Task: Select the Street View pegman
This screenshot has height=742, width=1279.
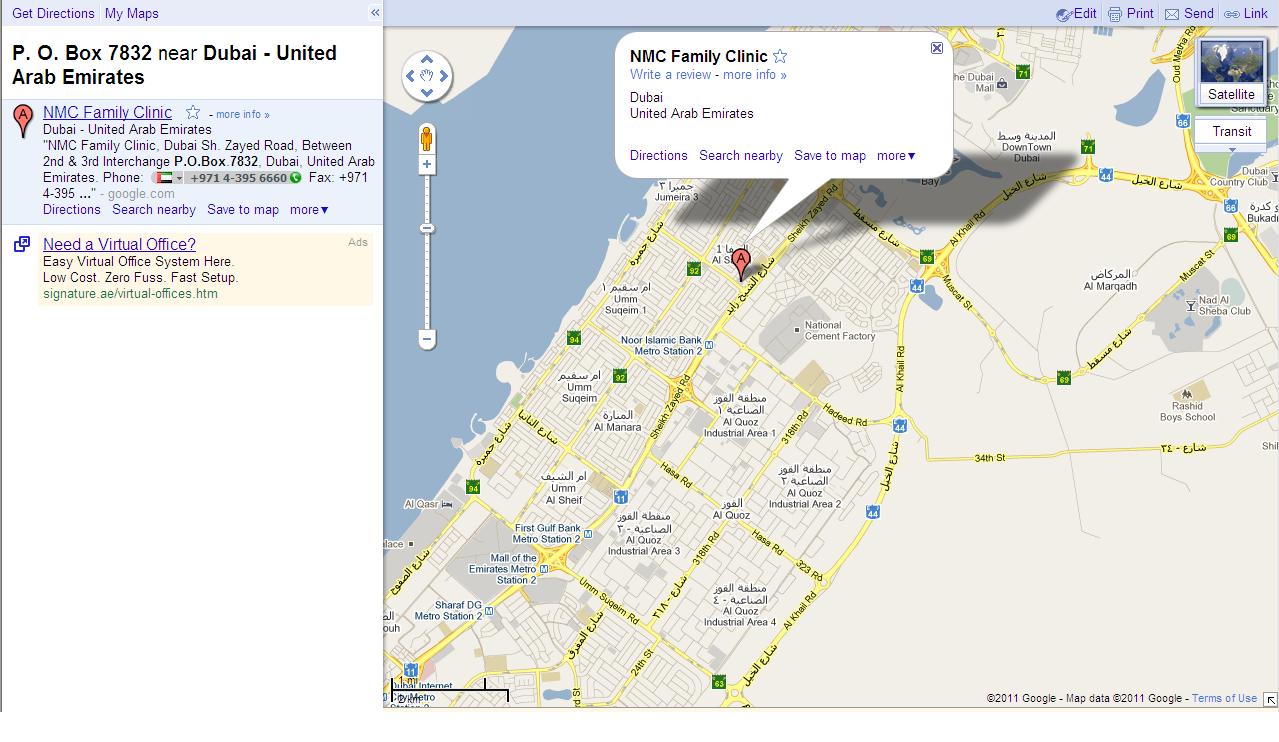Action: pos(427,138)
